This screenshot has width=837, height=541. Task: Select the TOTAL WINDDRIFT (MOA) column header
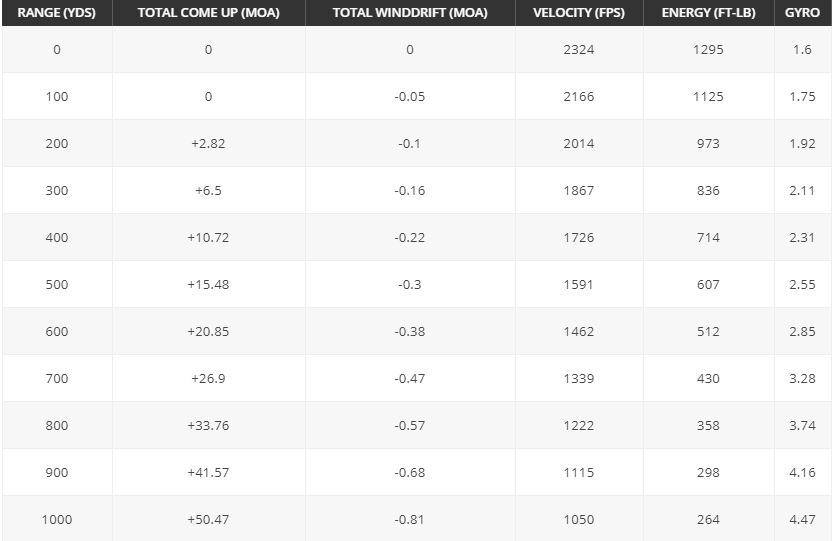(x=410, y=13)
